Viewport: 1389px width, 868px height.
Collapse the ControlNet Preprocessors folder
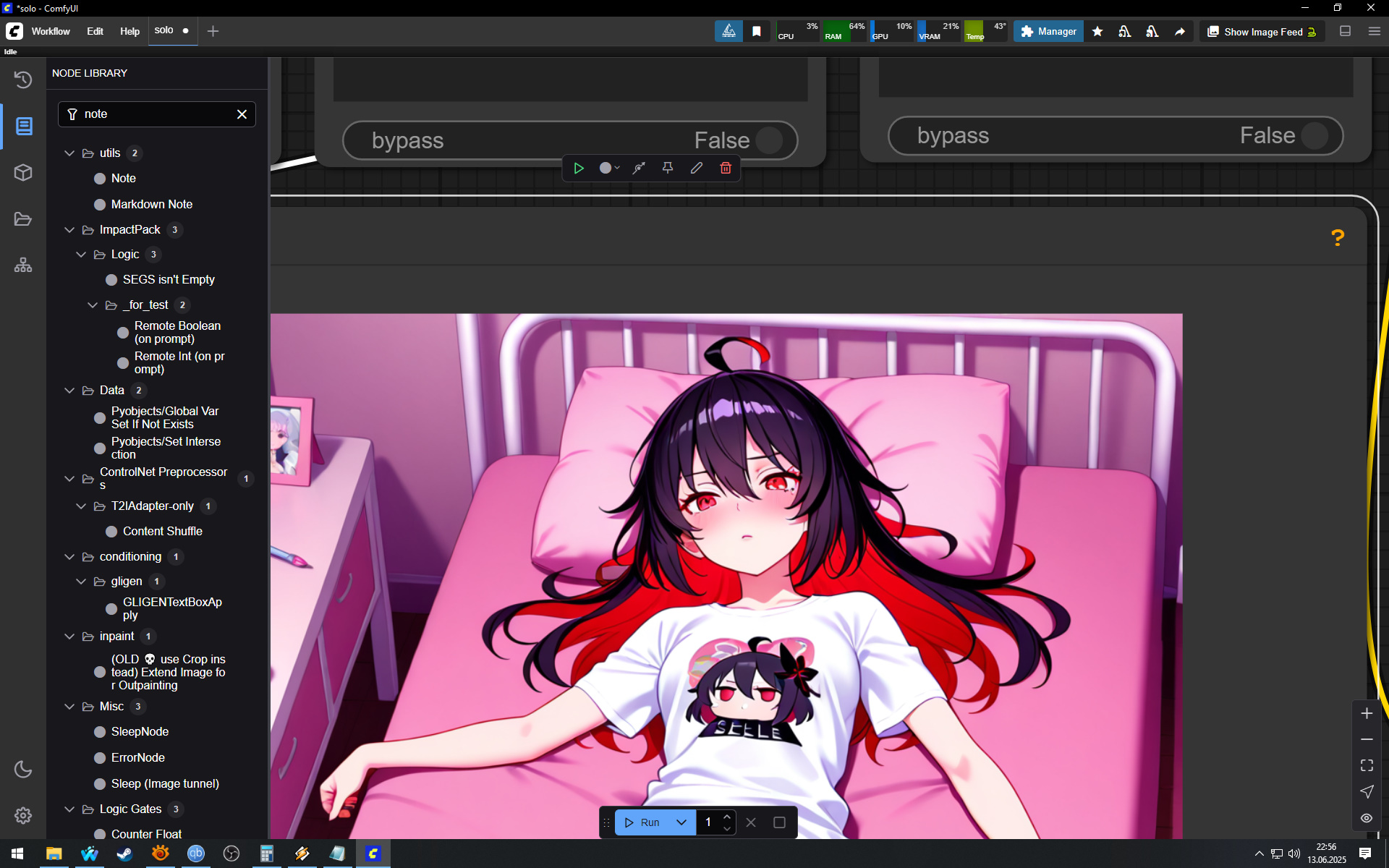tap(69, 479)
